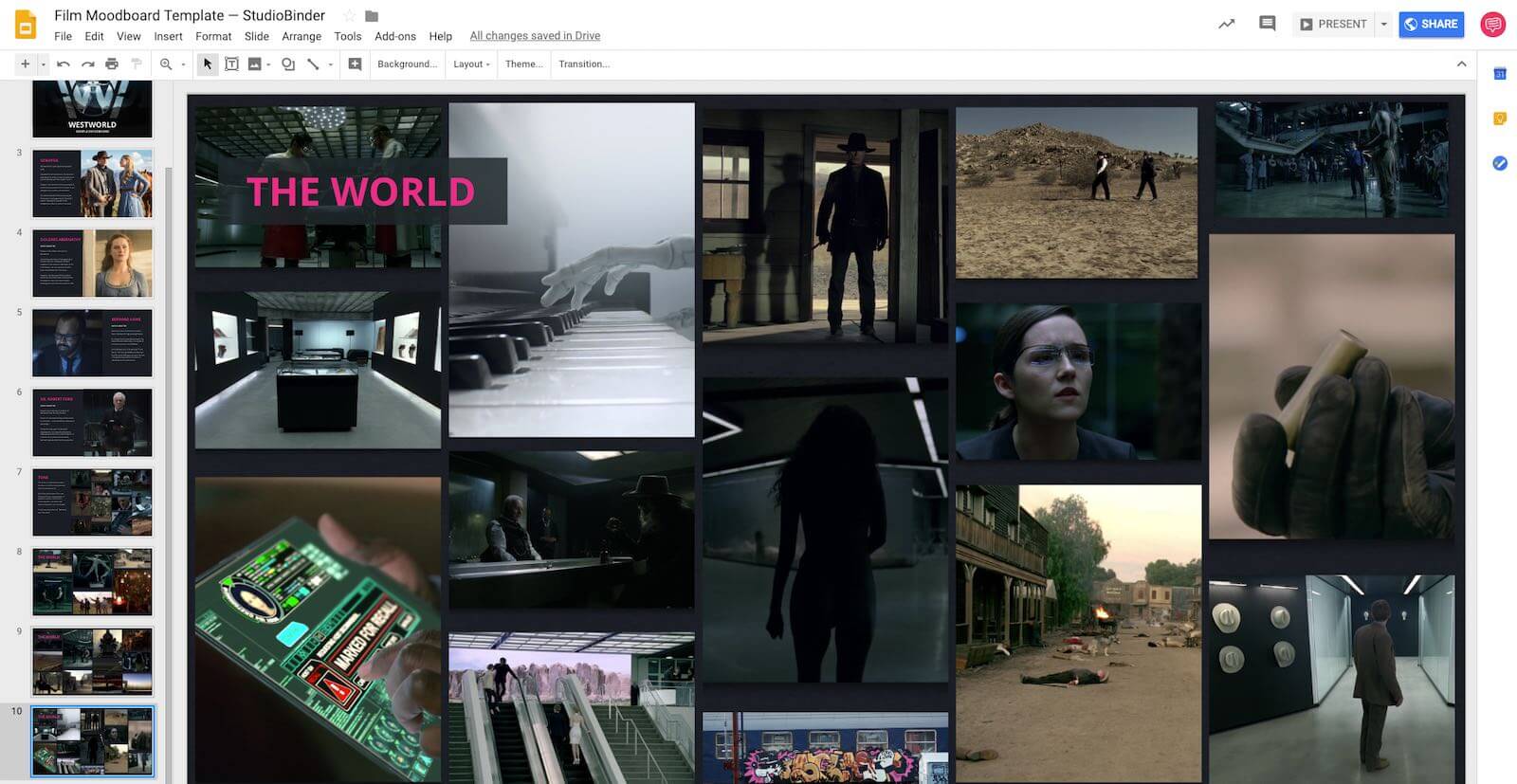Screen dimensions: 1517x784
Task: Click 'All changes saved in Drive' link
Action: 535,36
